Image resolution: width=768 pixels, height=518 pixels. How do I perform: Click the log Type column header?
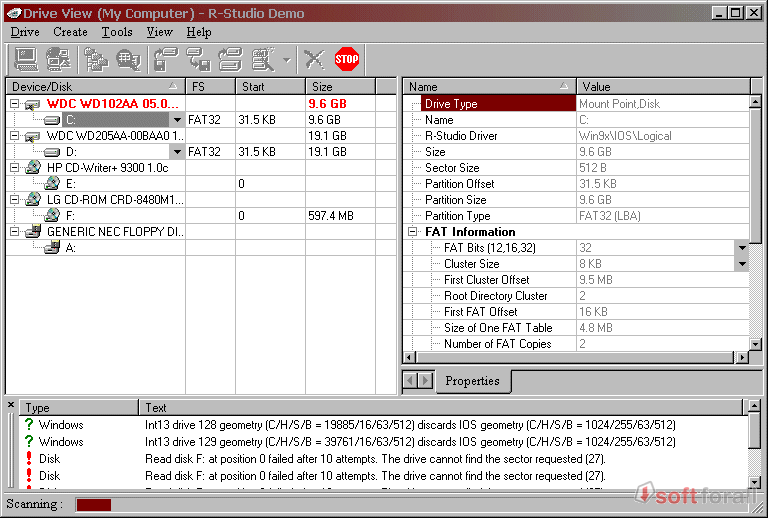pos(79,407)
